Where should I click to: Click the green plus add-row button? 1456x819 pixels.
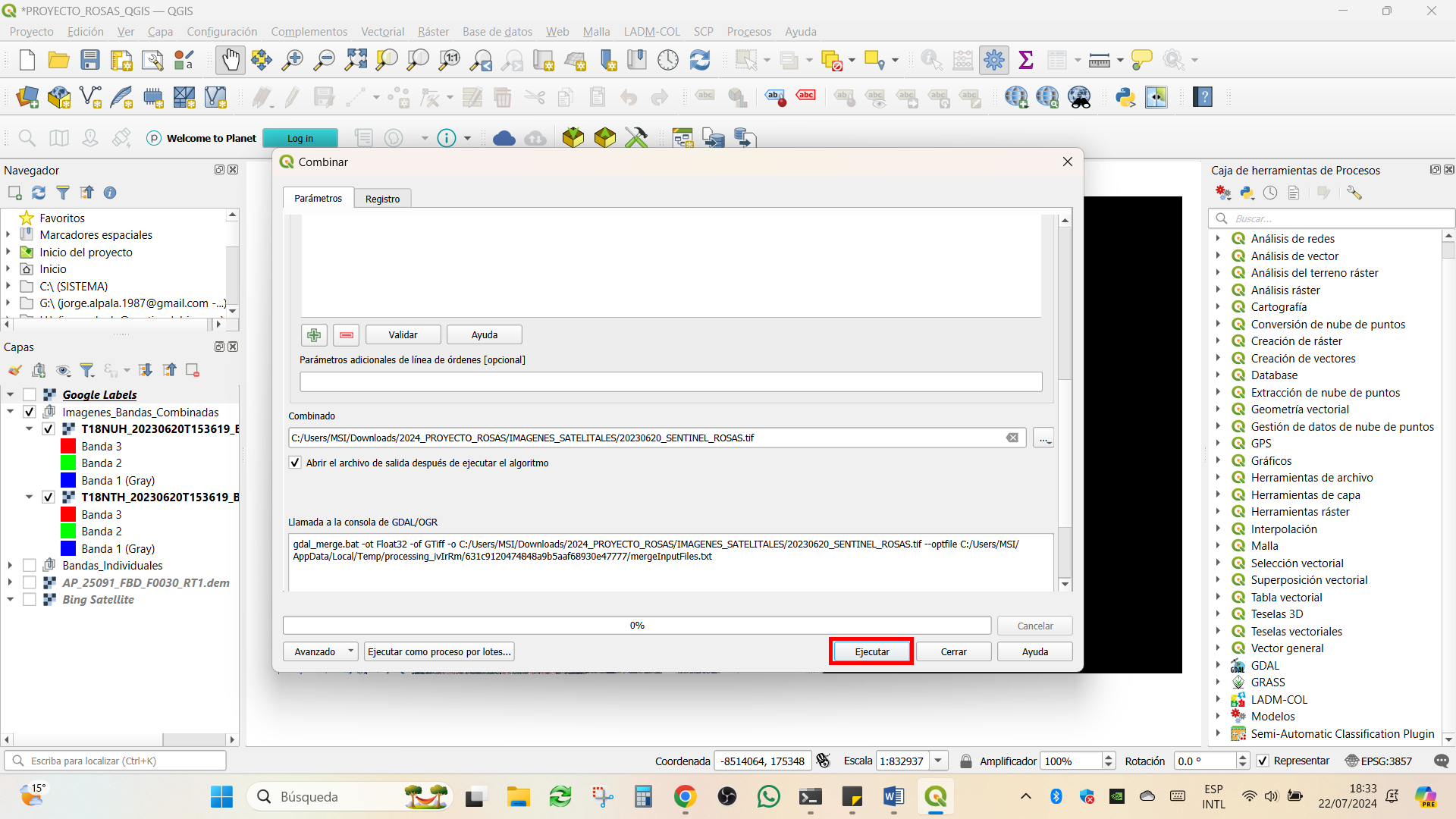click(x=314, y=334)
